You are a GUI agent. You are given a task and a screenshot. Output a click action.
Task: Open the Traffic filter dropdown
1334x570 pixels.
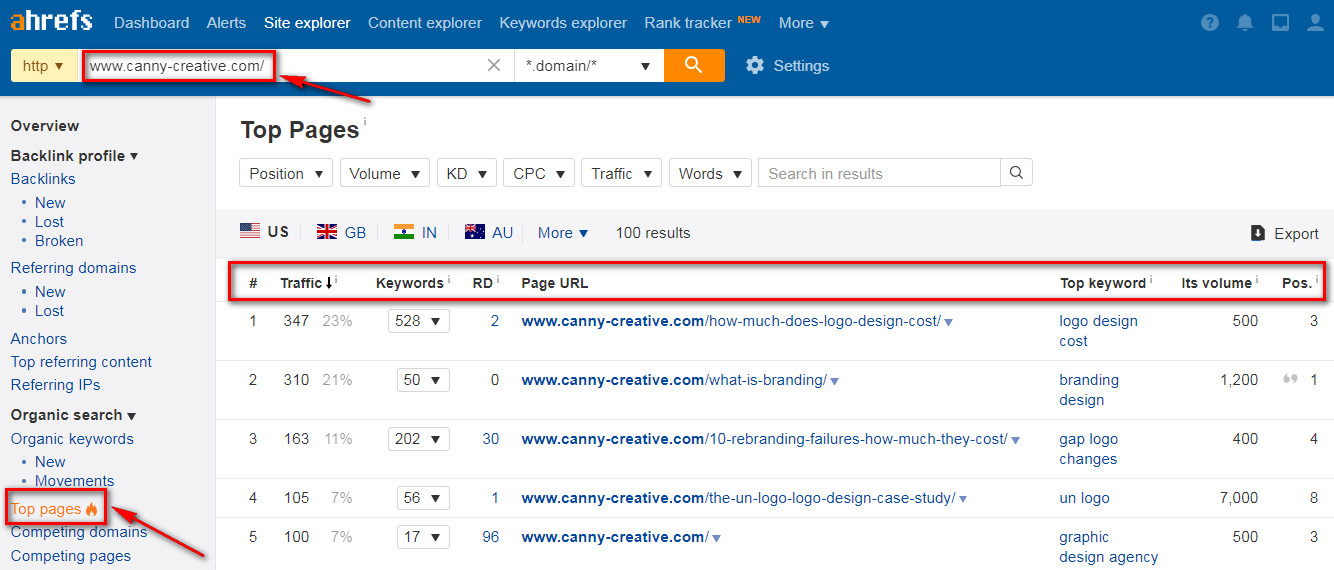(x=621, y=173)
